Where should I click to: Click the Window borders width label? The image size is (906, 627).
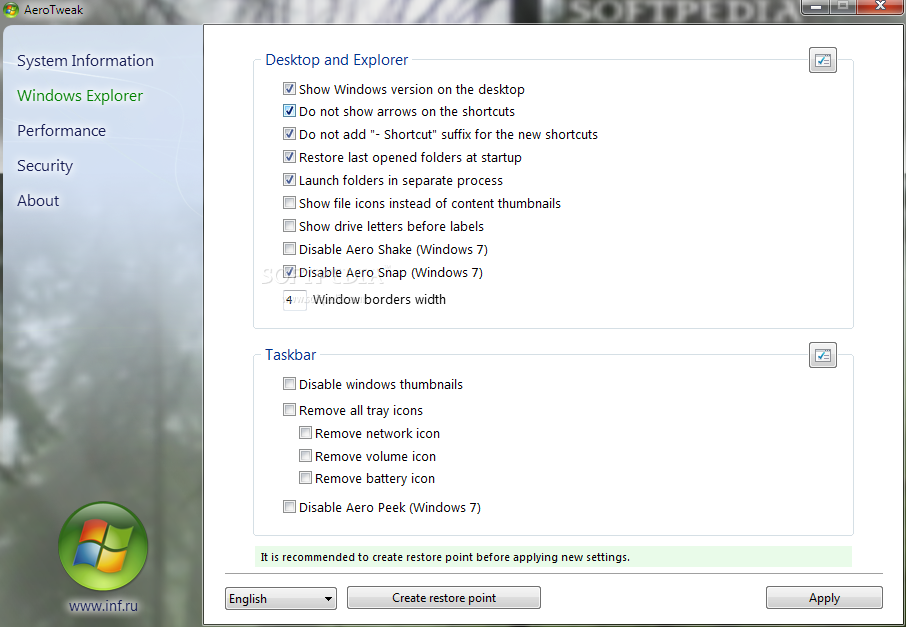[380, 299]
